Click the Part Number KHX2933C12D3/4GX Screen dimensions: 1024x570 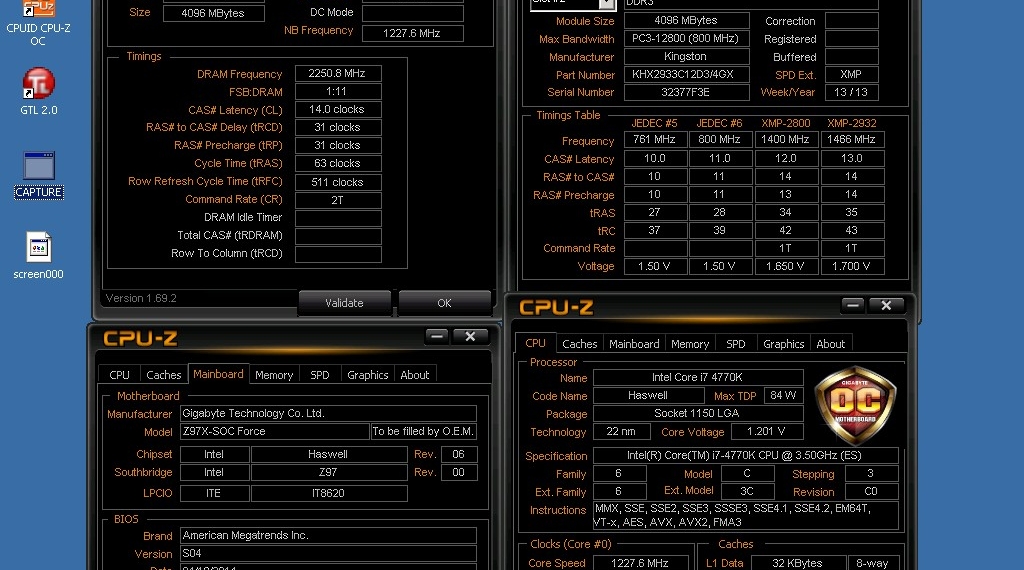coord(686,74)
